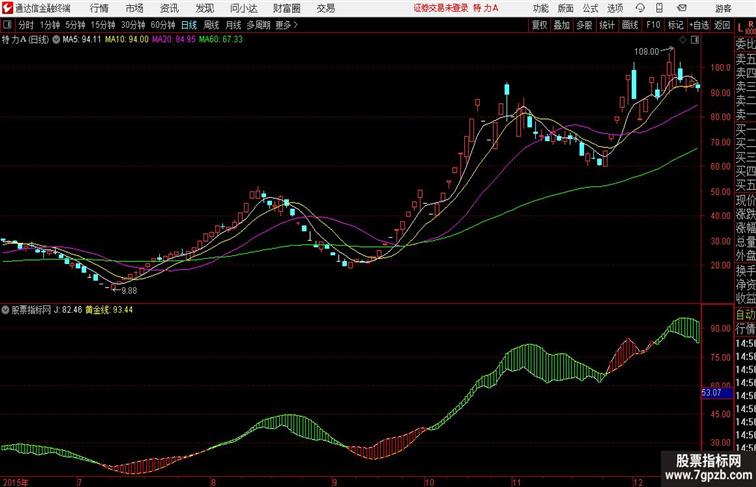Open the 交易 menu

(325, 8)
